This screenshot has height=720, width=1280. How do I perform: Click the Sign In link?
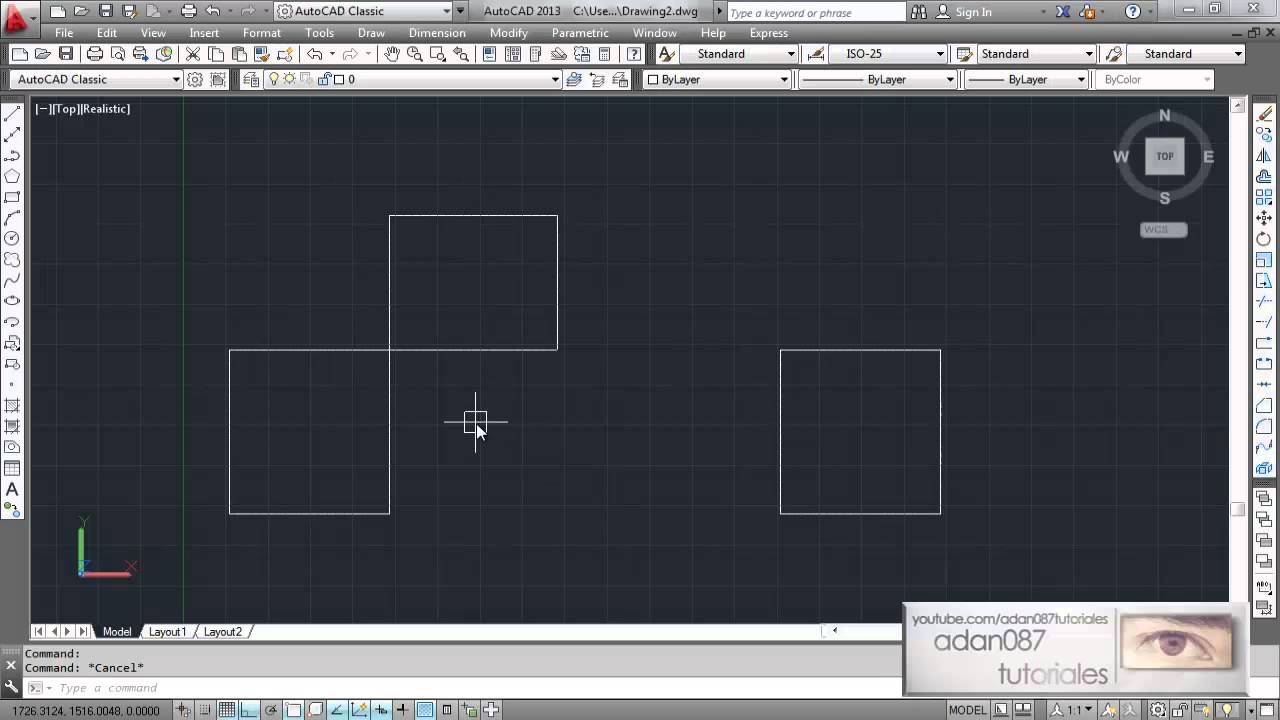(973, 12)
